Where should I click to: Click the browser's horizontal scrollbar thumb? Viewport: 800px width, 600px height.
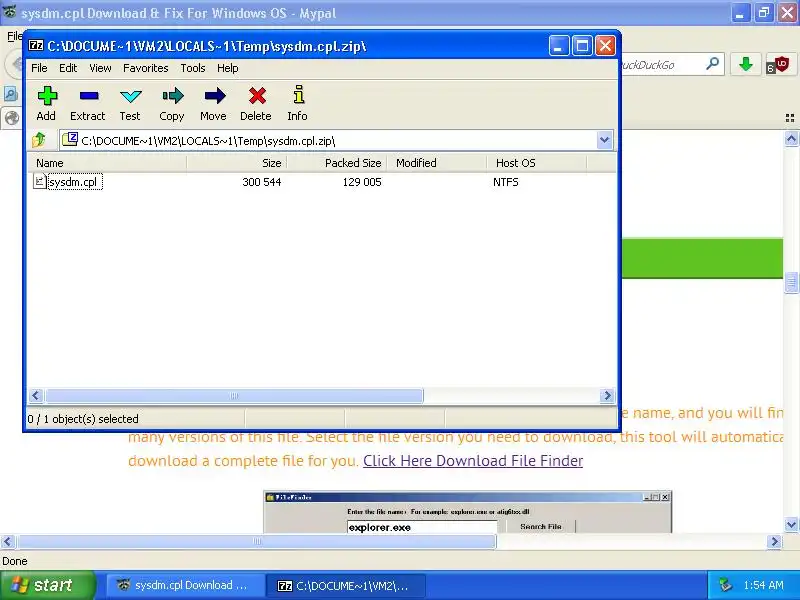pyautogui.click(x=257, y=541)
